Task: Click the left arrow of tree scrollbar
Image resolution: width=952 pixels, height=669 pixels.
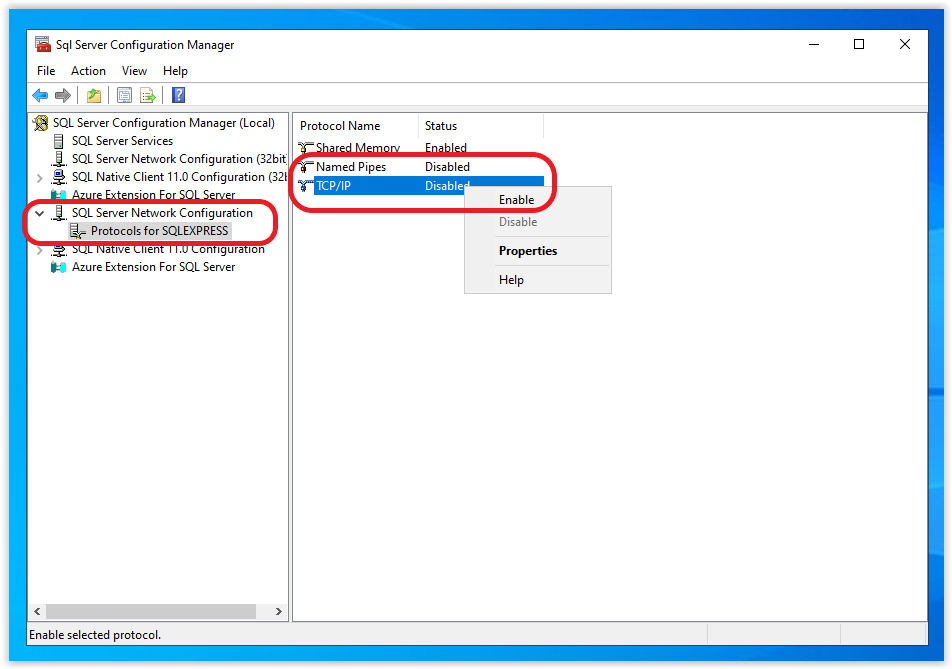Action: (x=38, y=611)
